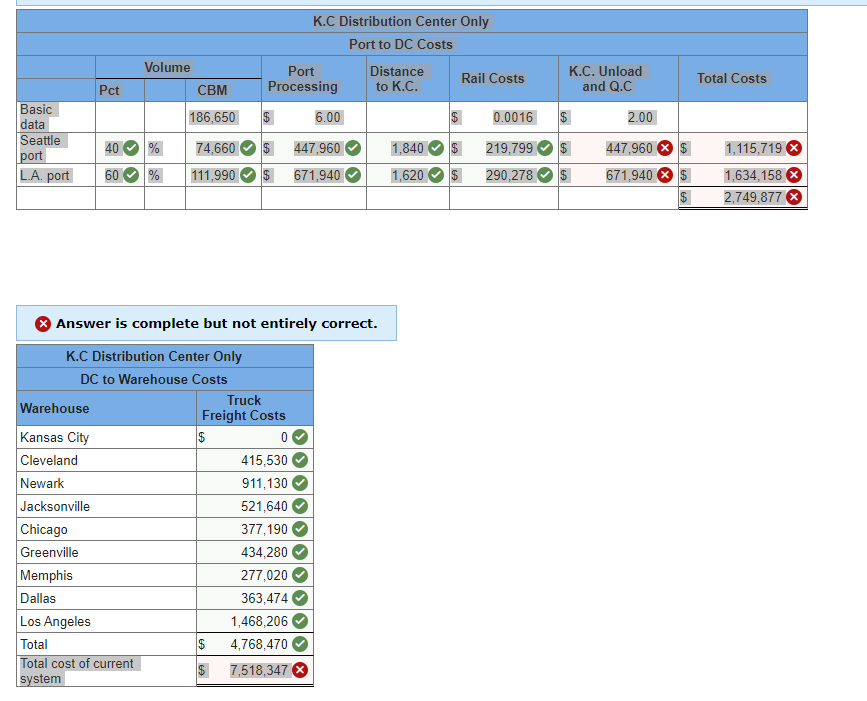Click green checkmark beside L.A. 60 percent

(131, 175)
